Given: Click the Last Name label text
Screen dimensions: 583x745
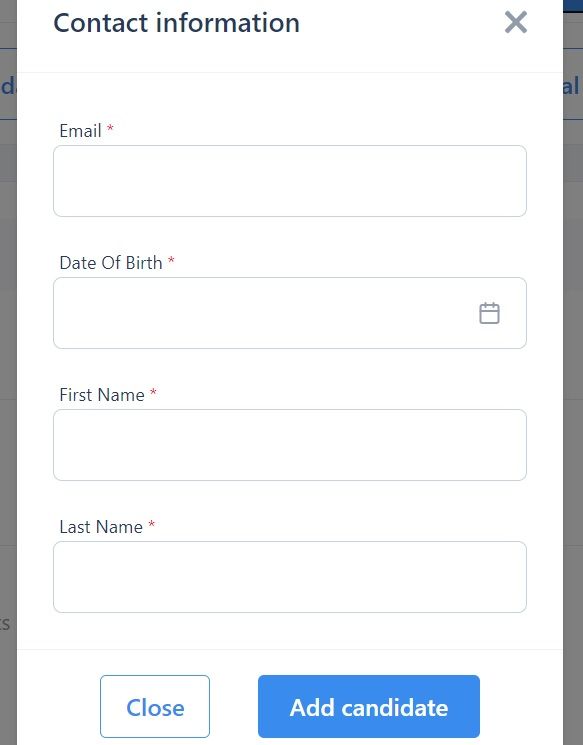Looking at the screenshot, I should [x=101, y=527].
